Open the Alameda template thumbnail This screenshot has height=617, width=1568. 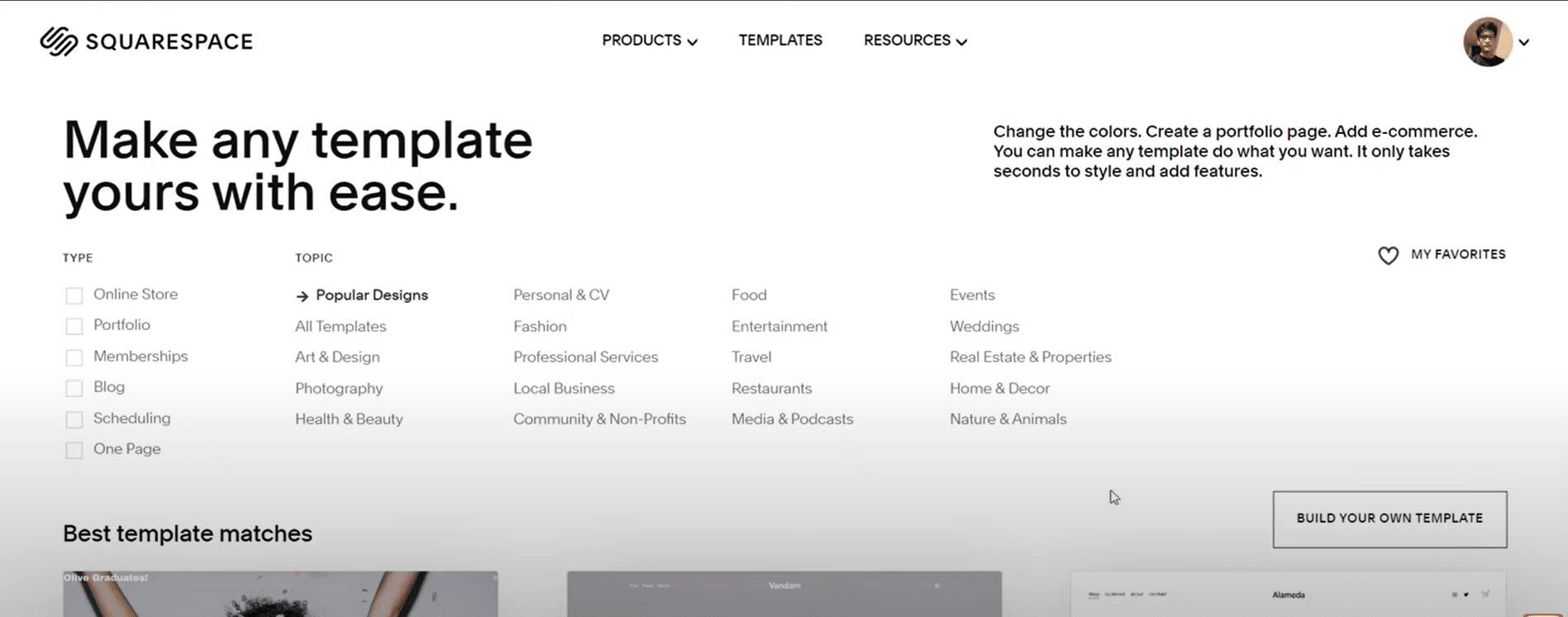point(1289,594)
